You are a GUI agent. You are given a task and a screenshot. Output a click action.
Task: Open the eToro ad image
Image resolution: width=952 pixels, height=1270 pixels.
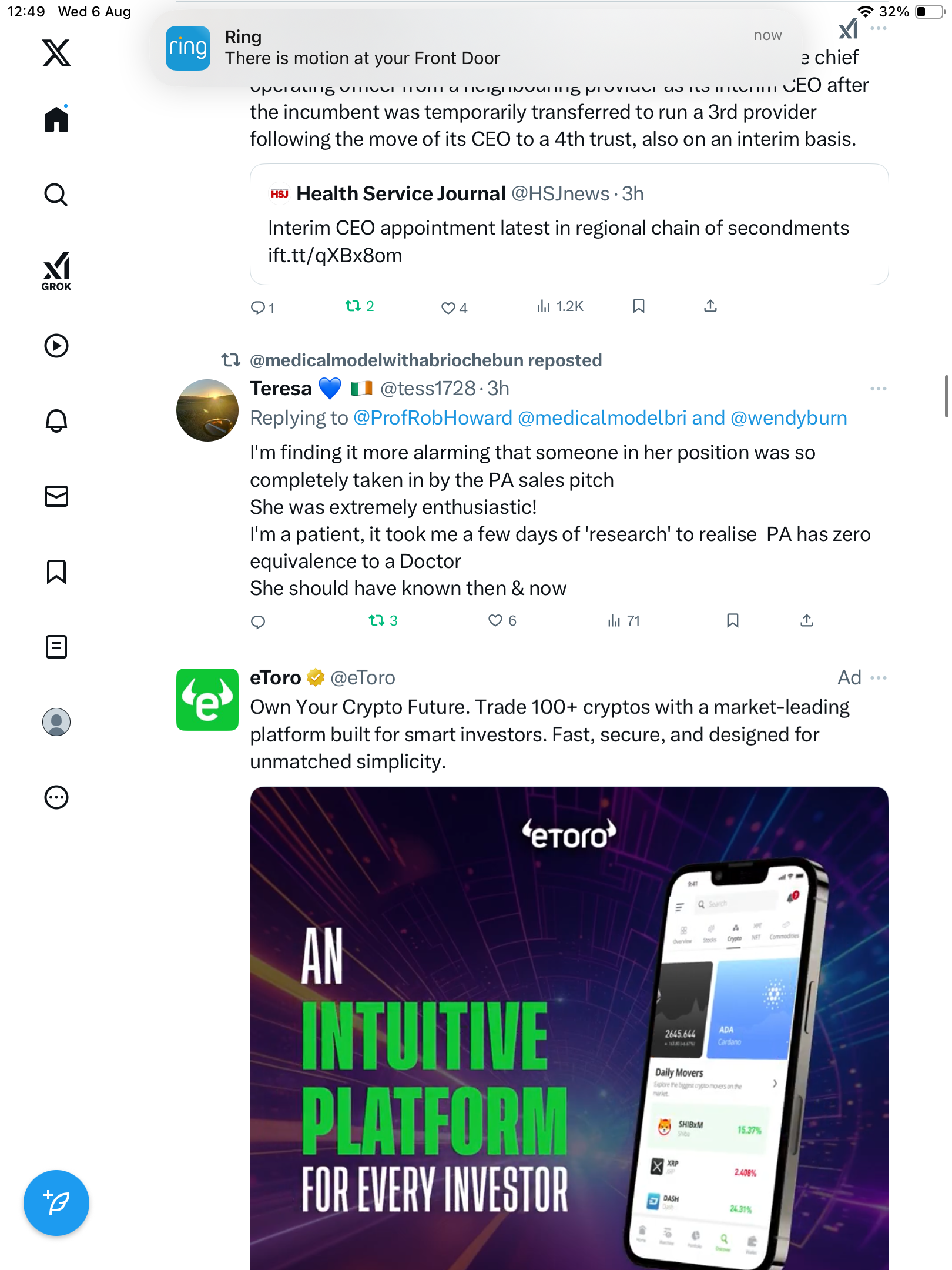pyautogui.click(x=569, y=1028)
